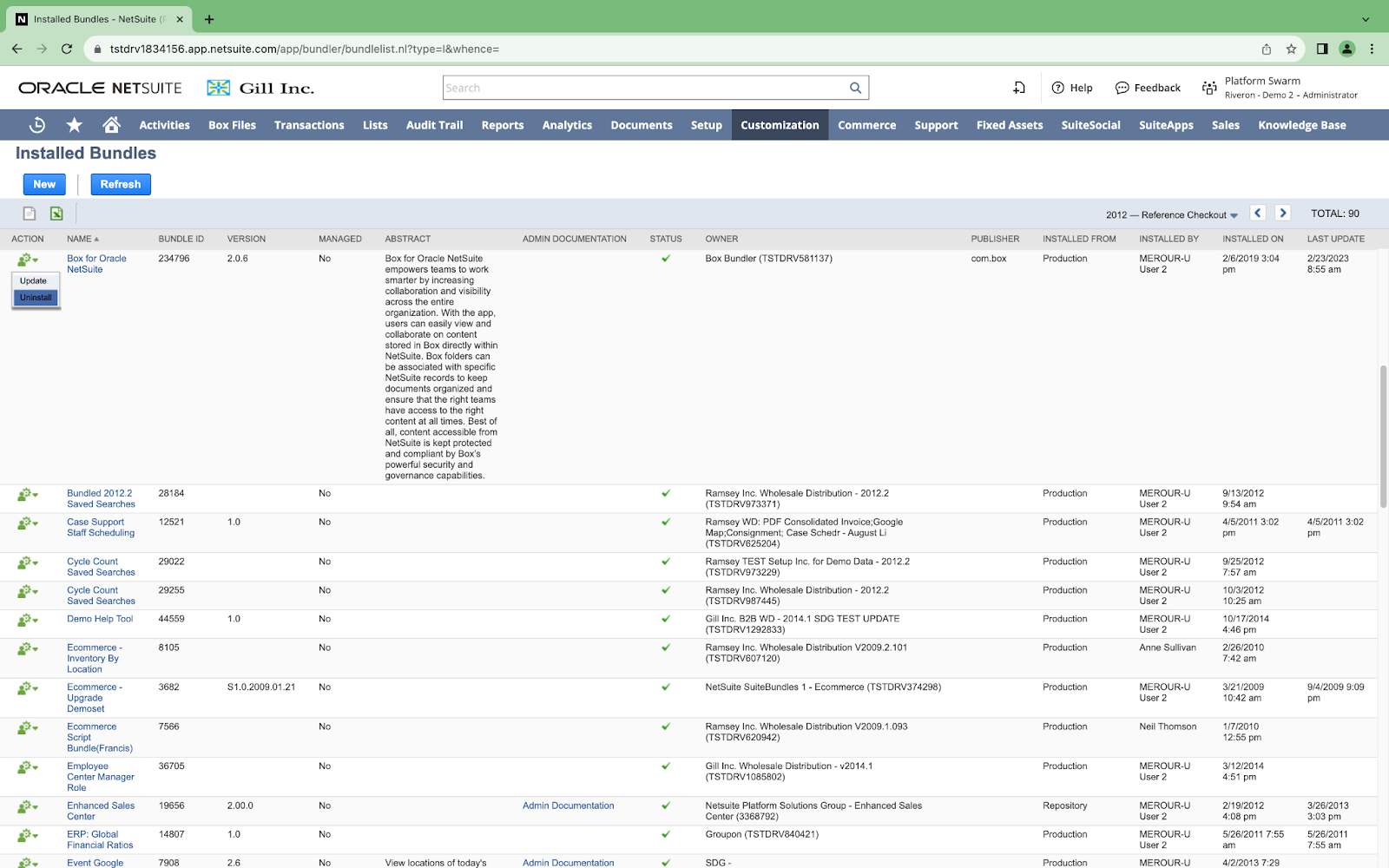The image size is (1389, 868).
Task: Choose Update in the action menu
Action: [34, 281]
